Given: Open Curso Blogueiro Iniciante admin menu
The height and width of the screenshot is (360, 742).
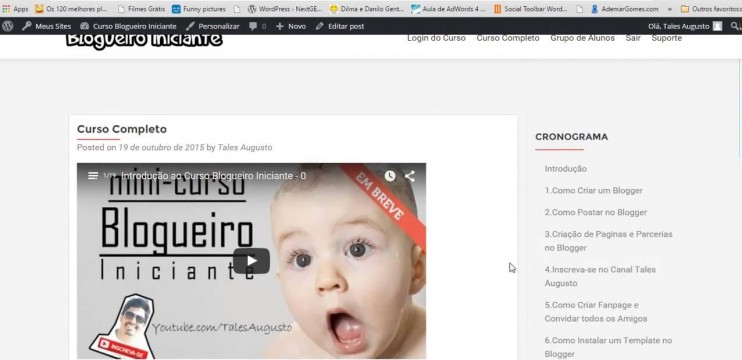Looking at the screenshot, I should click(128, 26).
